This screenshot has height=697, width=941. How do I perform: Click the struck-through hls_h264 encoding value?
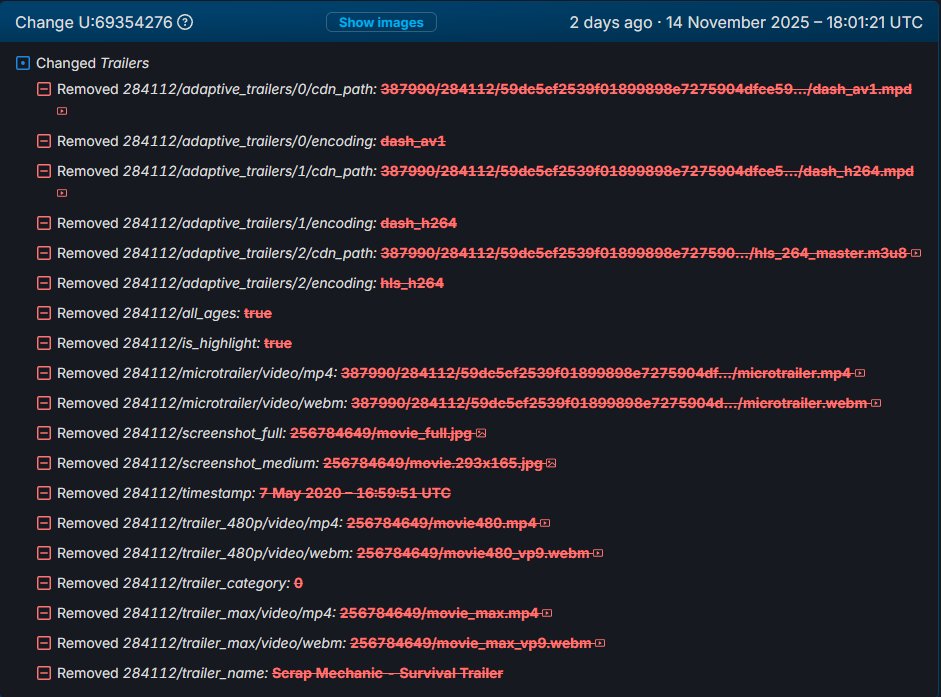[412, 283]
